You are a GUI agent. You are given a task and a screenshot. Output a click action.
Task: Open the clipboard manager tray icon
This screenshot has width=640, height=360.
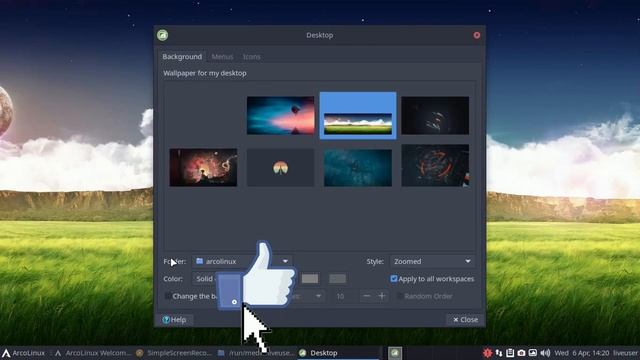510,353
